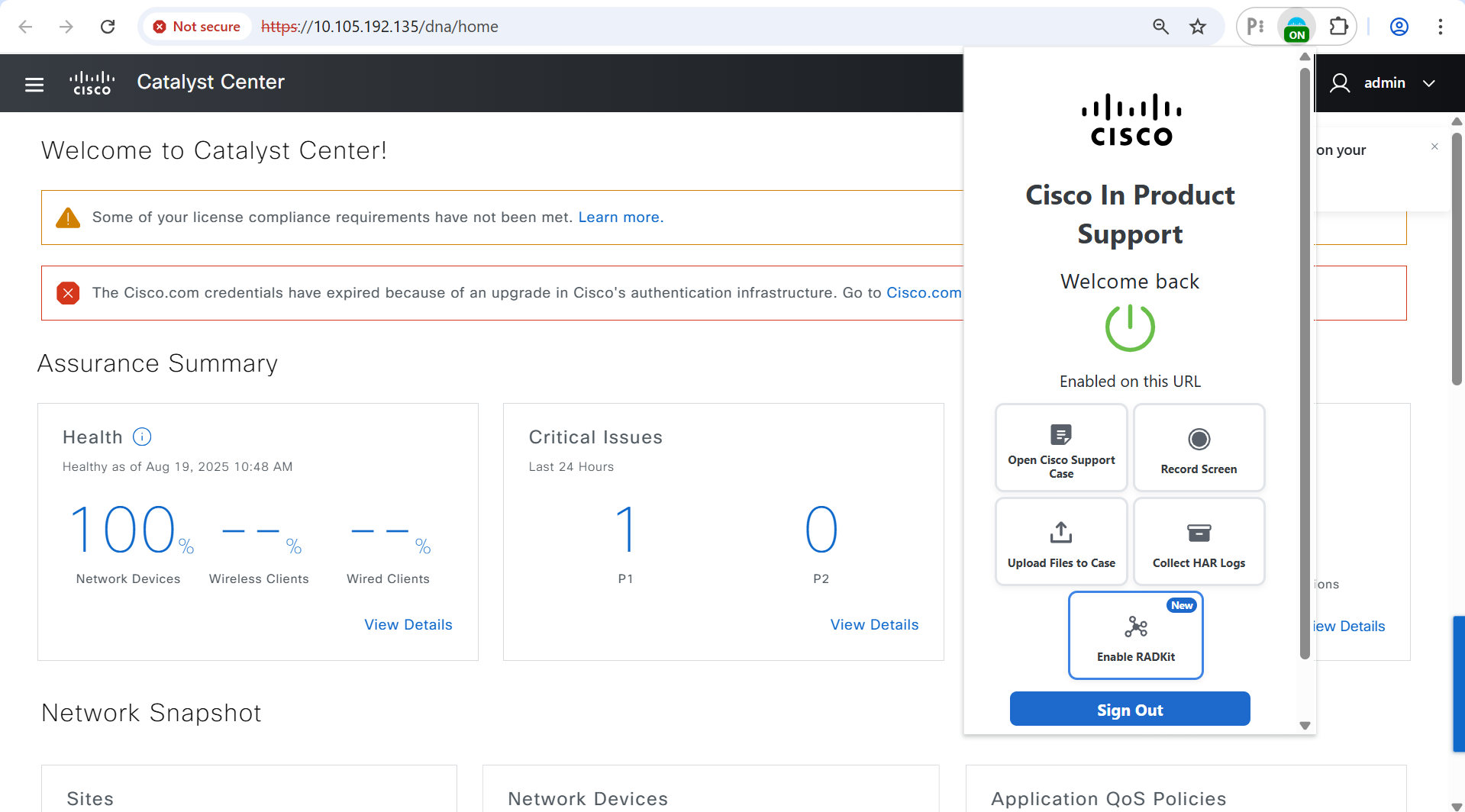Click Collect HAR Logs tile
Screen dimensions: 1465x812
(x=1199, y=541)
